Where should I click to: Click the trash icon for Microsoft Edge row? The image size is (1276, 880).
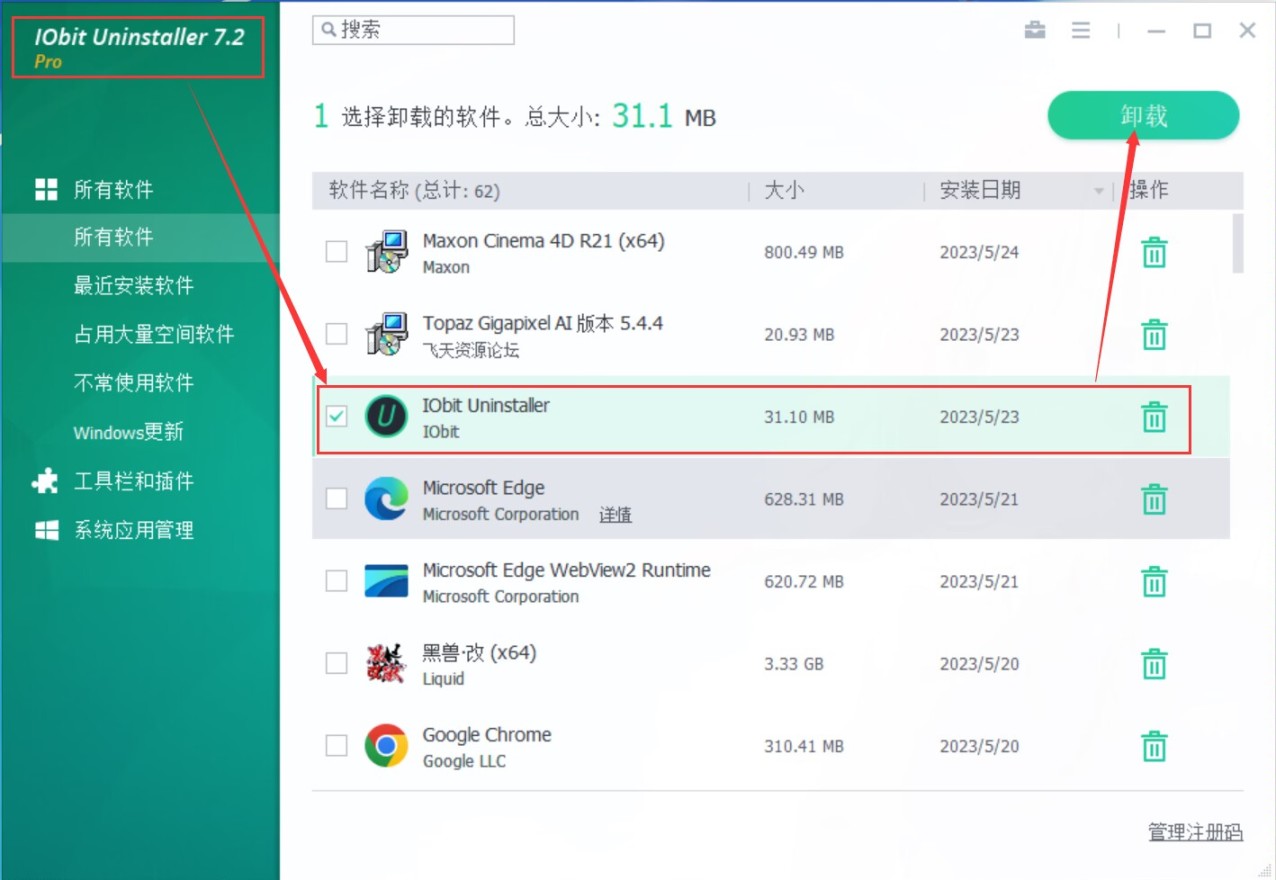tap(1154, 498)
